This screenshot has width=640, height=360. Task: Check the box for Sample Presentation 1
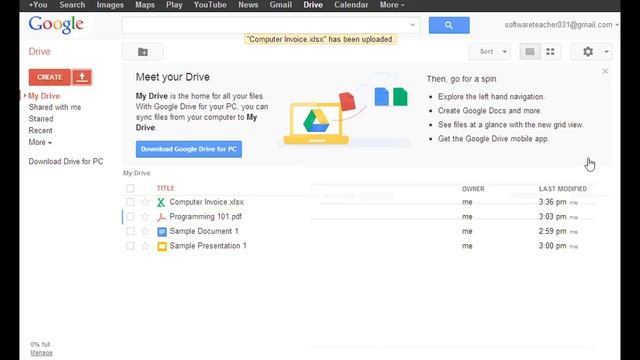130,246
